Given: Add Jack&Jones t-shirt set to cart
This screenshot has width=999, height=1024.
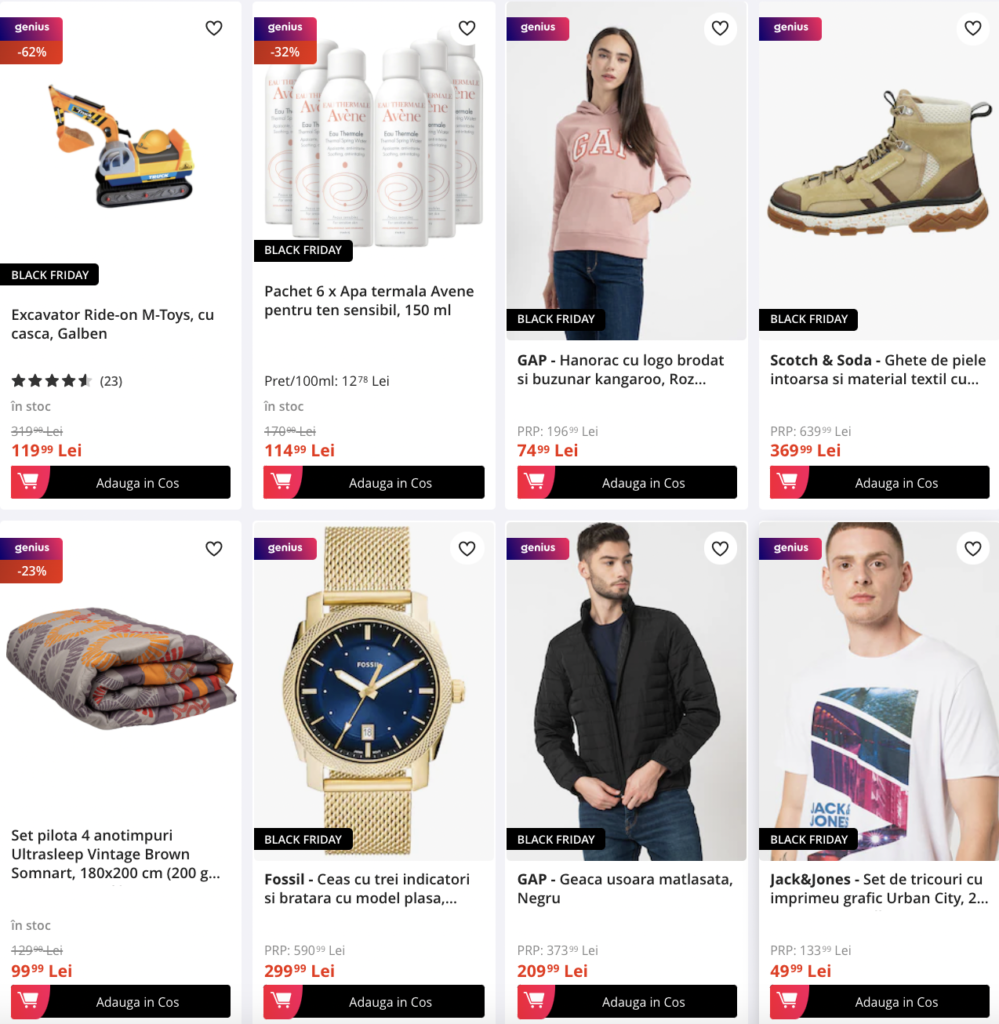Looking at the screenshot, I should click(880, 1001).
